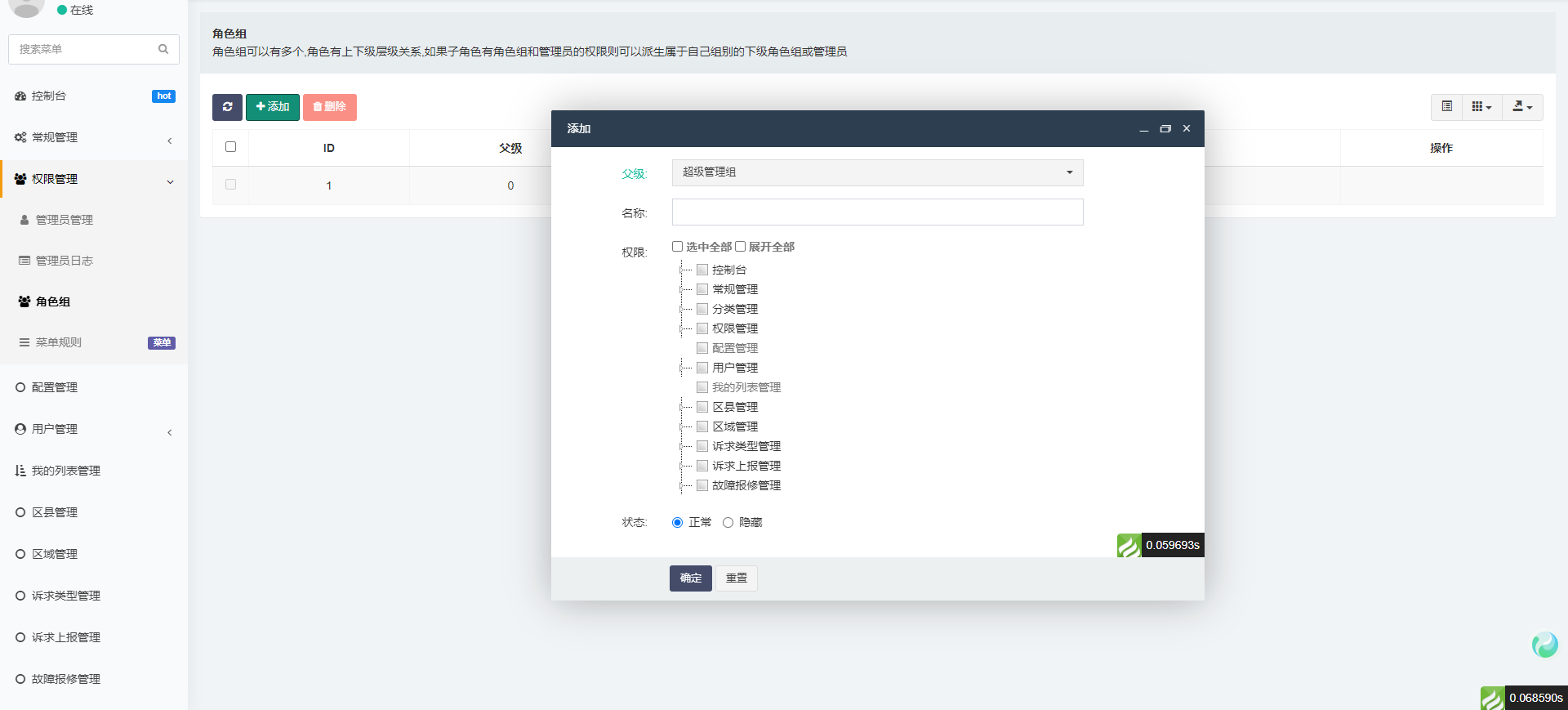
Task: Open 管理员日志 in sidebar menu
Action: coord(64,261)
